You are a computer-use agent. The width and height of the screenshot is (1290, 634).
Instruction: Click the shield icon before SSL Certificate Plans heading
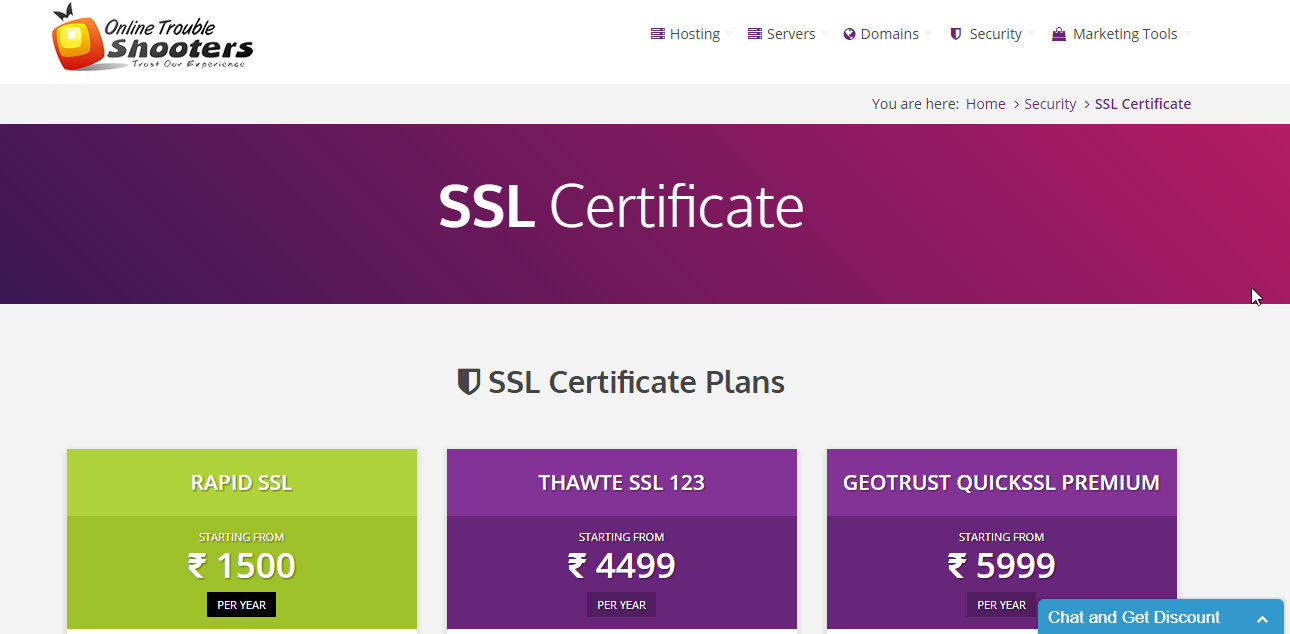tap(467, 381)
